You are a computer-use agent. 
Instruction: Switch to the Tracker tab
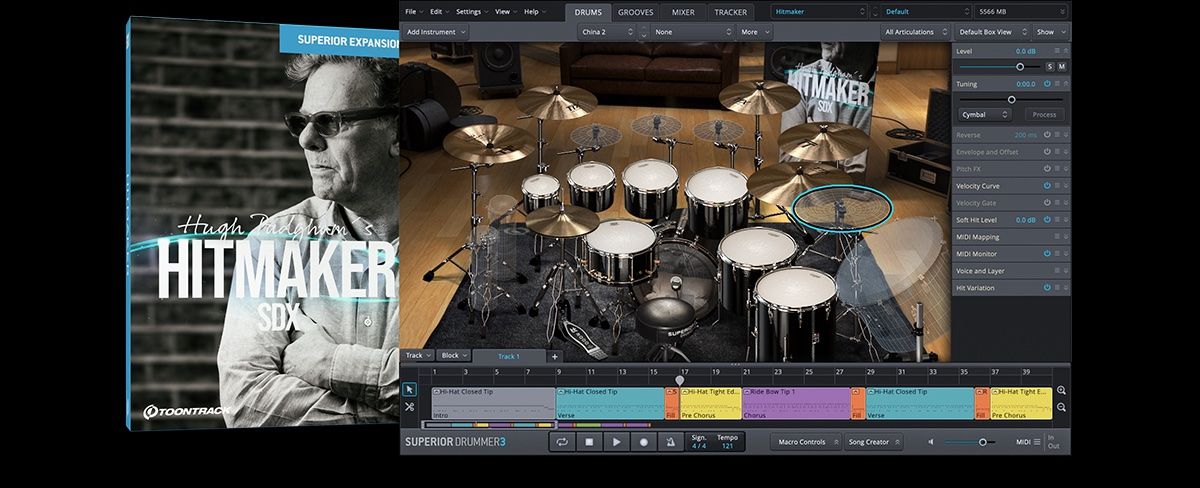(730, 12)
